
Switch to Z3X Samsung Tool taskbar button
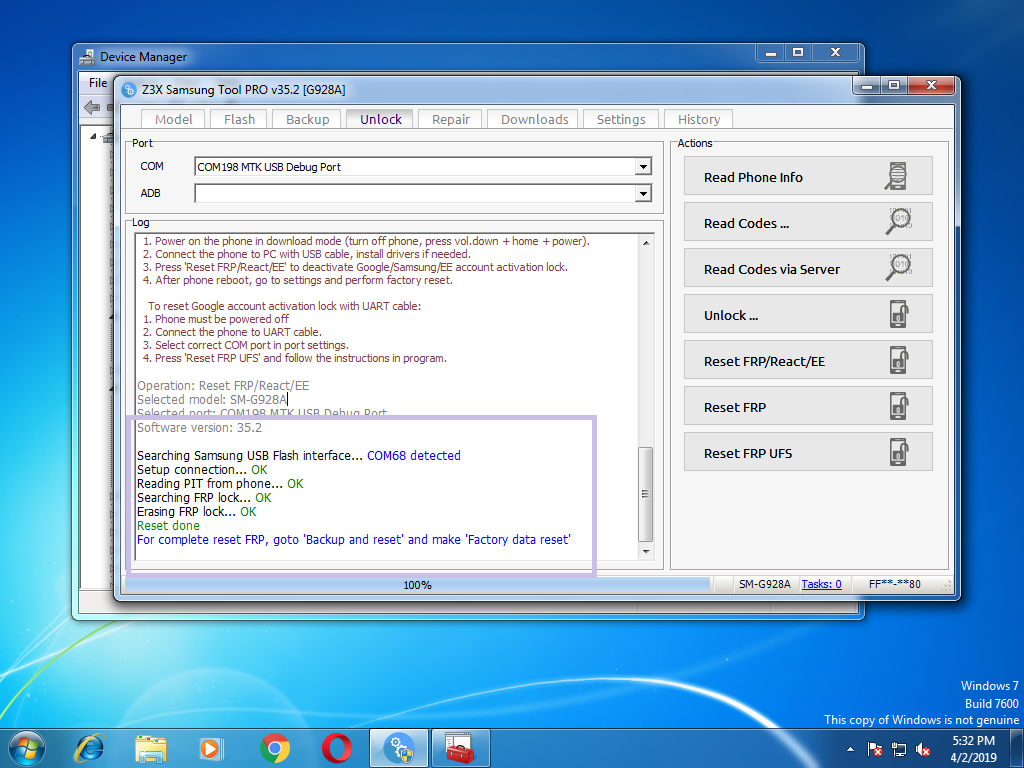[399, 748]
